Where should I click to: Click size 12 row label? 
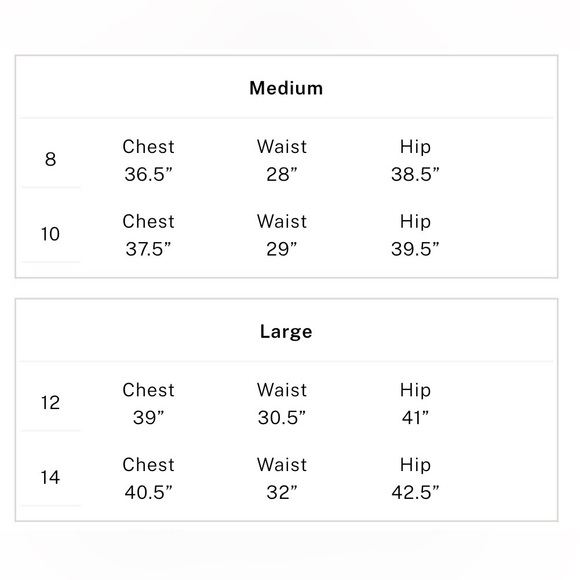click(50, 403)
